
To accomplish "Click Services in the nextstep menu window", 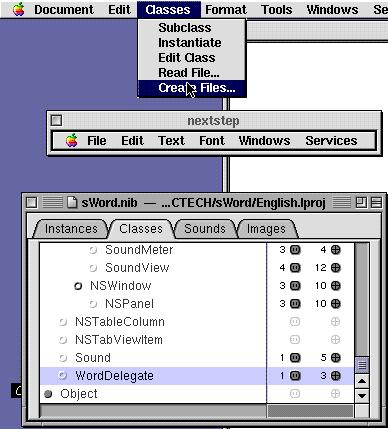I will click(x=331, y=141).
